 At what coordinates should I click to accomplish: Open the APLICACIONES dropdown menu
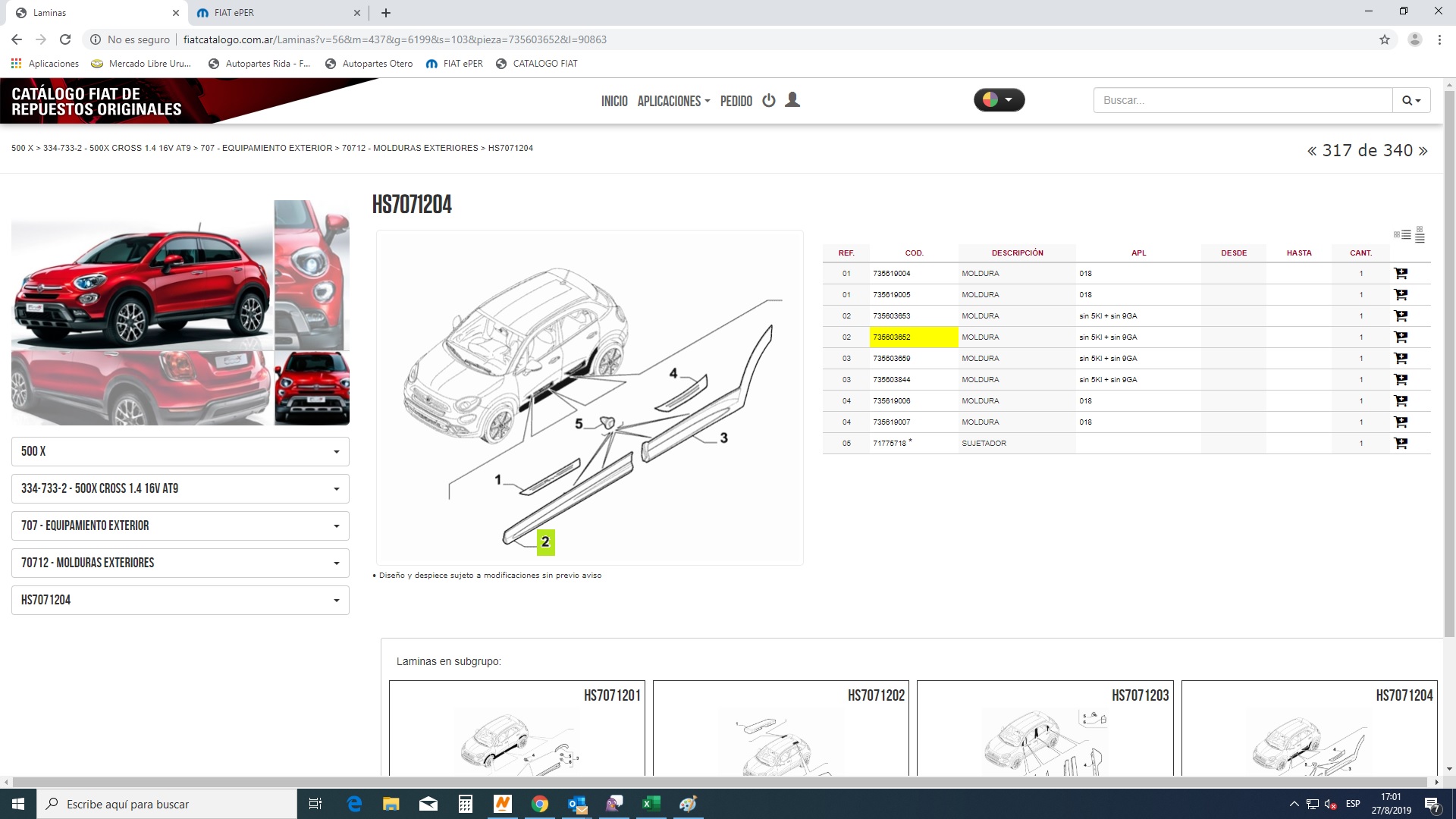tap(673, 101)
